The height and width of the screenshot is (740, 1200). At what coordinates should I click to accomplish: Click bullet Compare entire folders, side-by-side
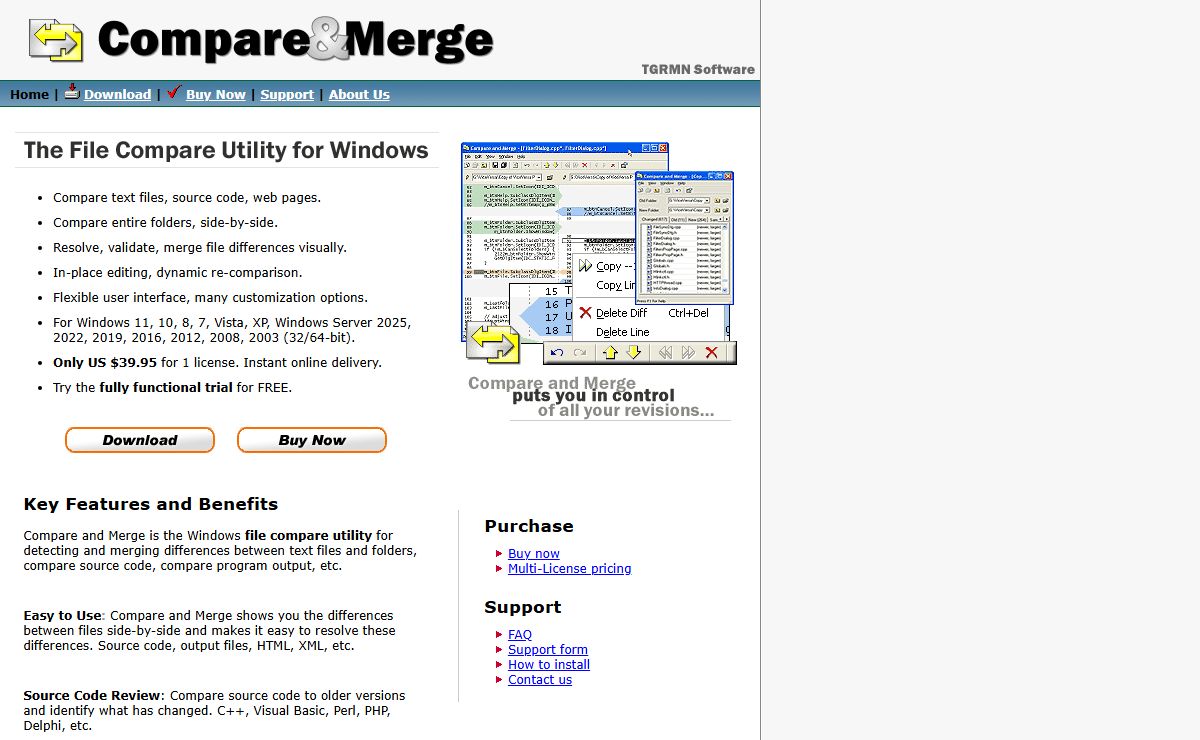pyautogui.click(x=166, y=222)
